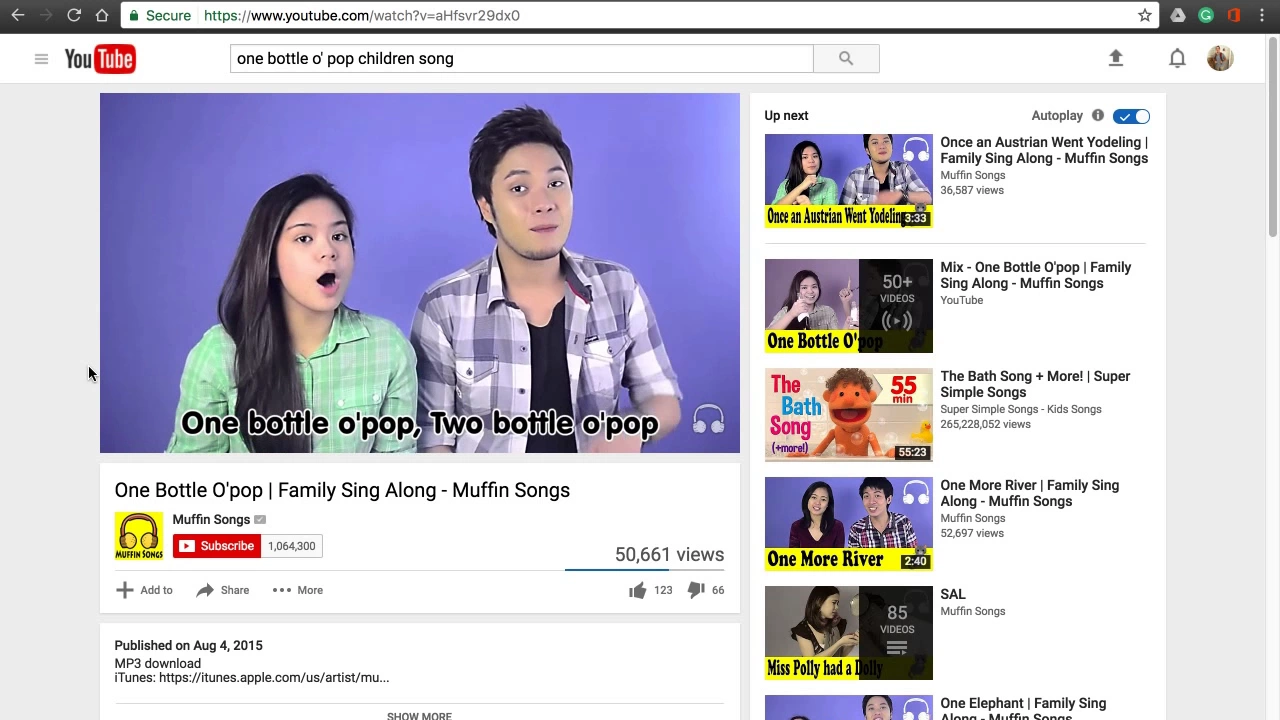Open the Mix - One Bottle O'pop thumbnail
The width and height of the screenshot is (1280, 720).
coord(848,306)
